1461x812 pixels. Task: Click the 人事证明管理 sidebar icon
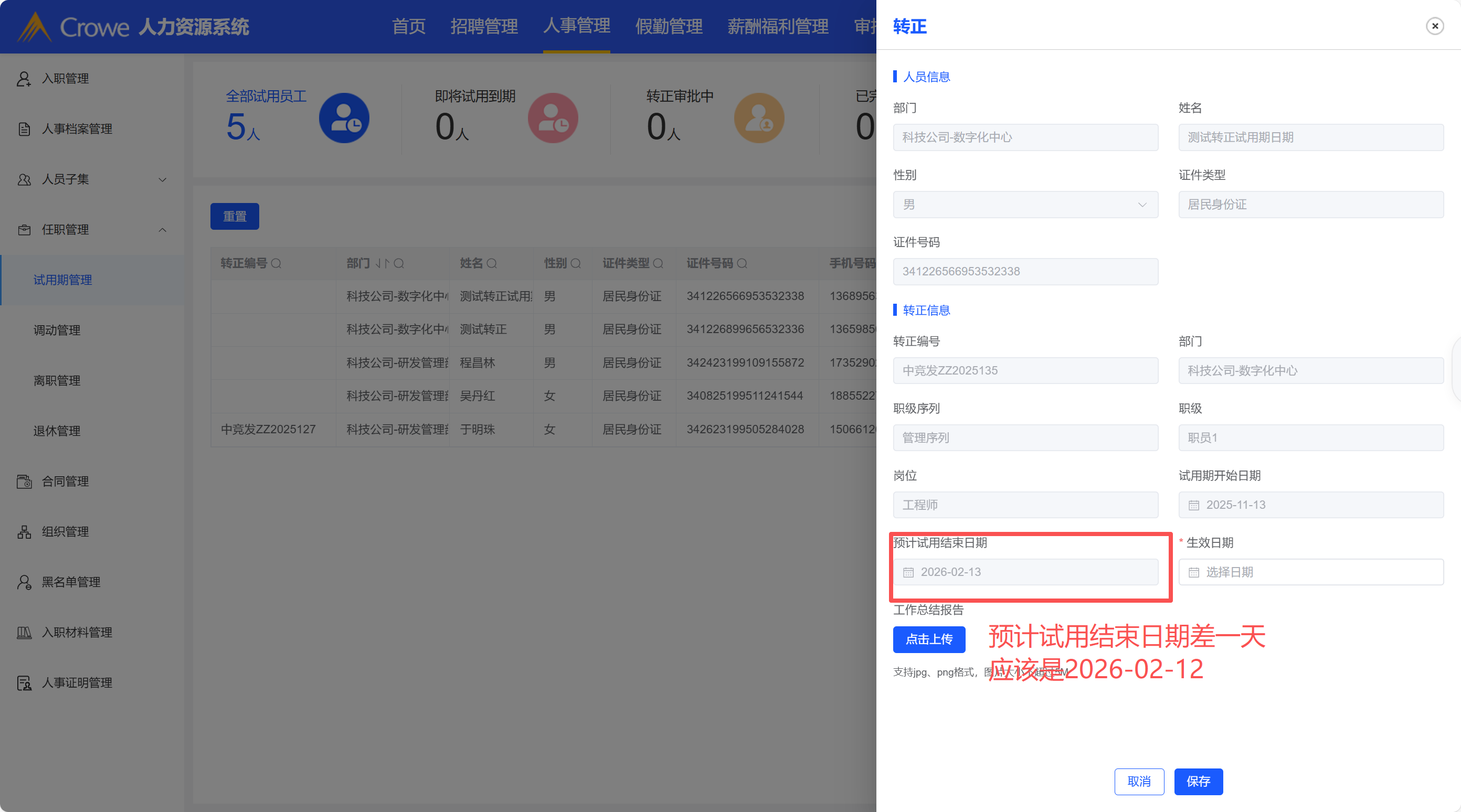(x=24, y=683)
